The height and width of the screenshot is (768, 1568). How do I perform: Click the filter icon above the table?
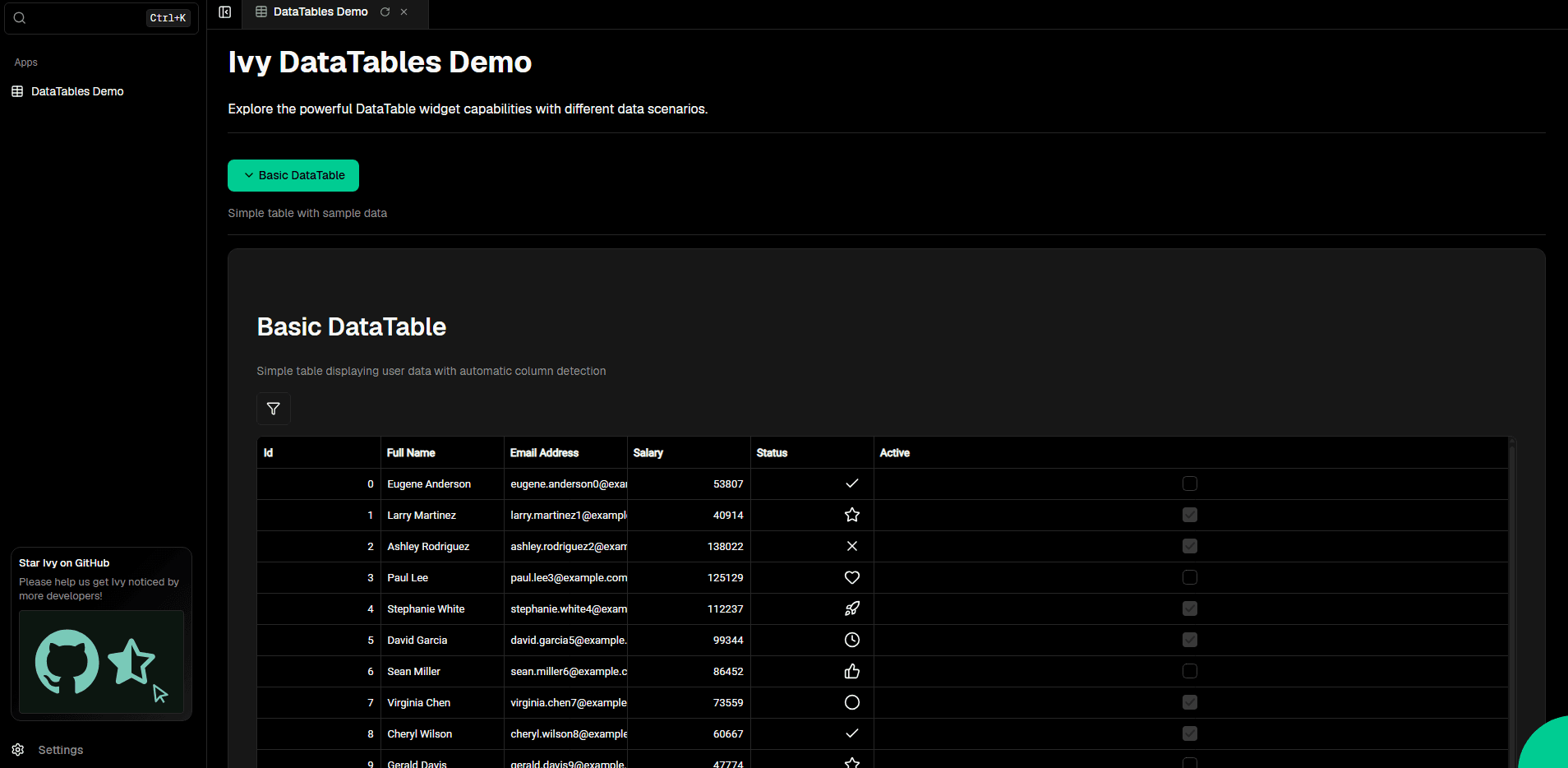click(273, 409)
